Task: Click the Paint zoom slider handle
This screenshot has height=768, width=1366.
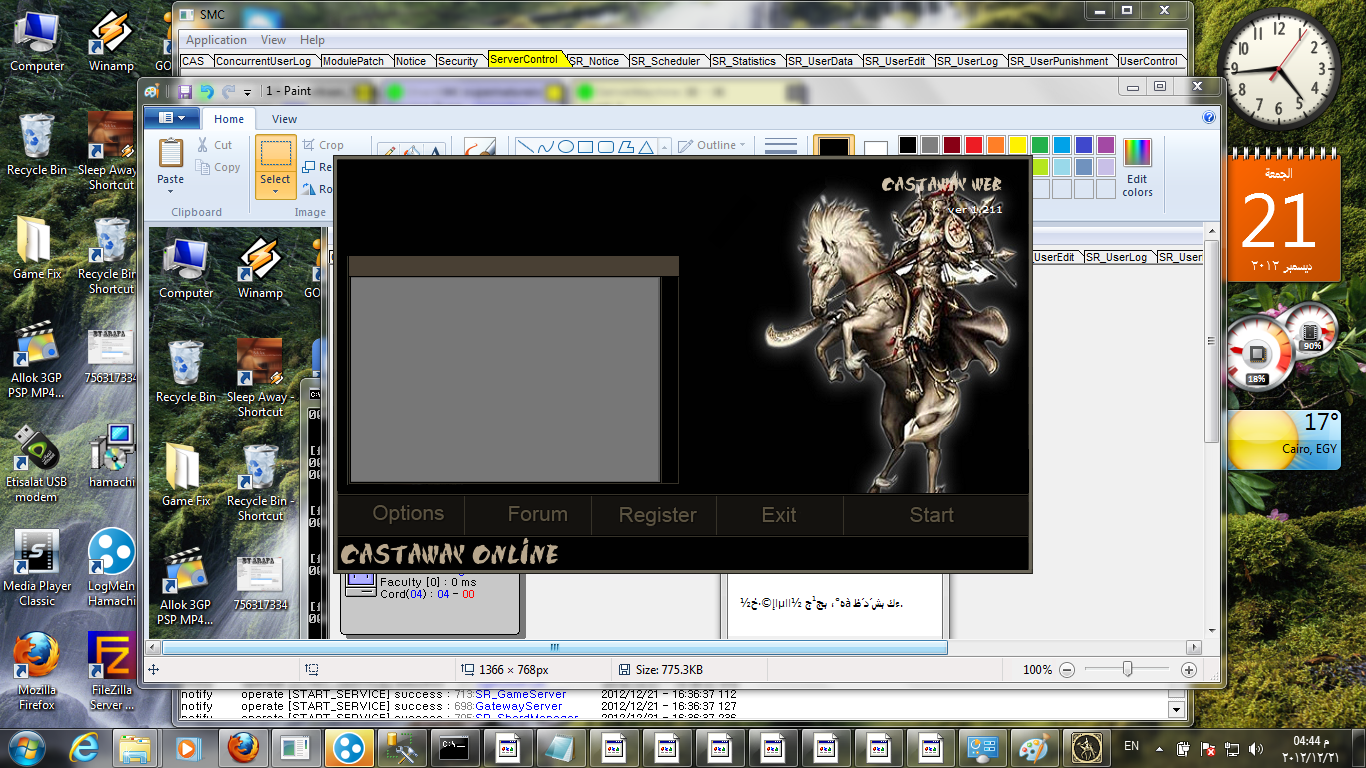Action: point(1127,670)
